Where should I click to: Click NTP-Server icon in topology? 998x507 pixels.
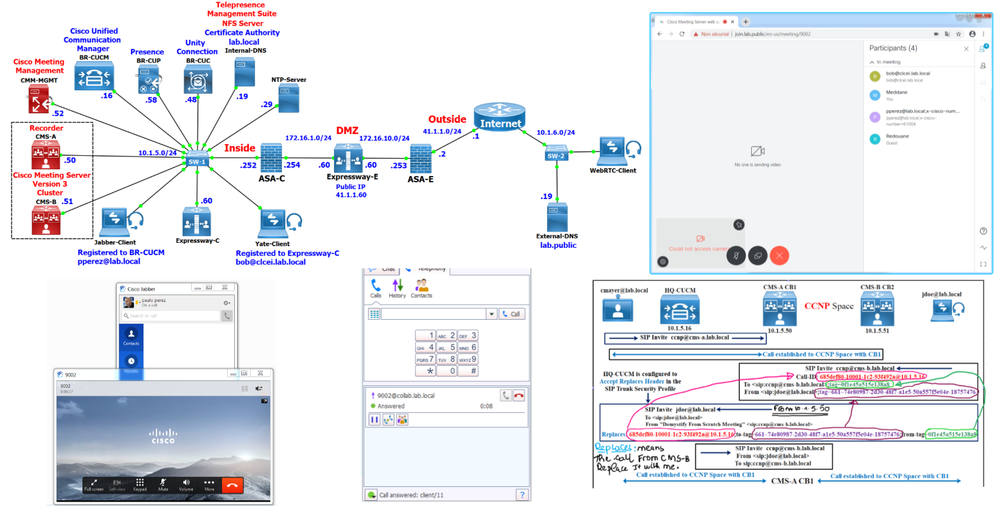pos(288,99)
